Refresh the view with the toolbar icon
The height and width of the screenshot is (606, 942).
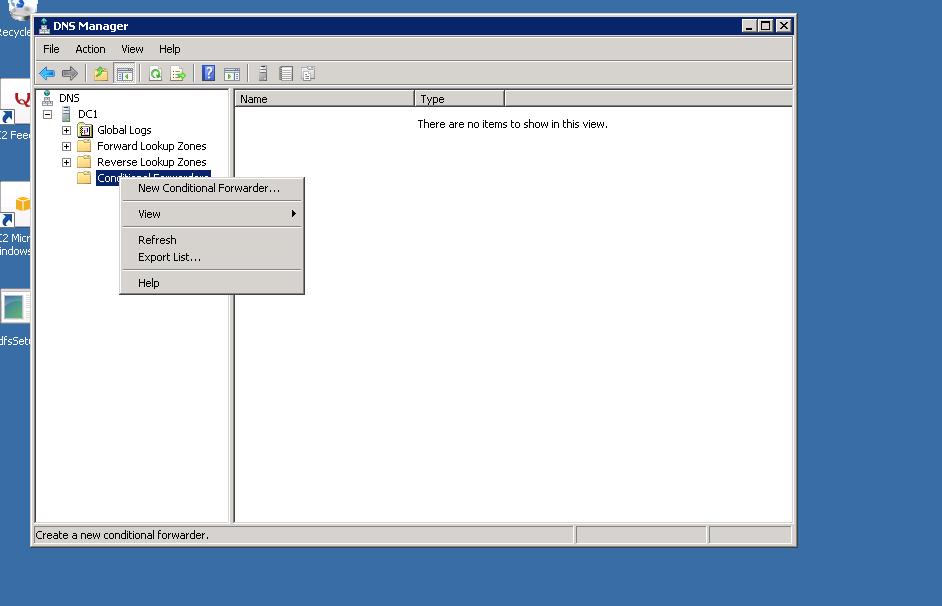[156, 74]
